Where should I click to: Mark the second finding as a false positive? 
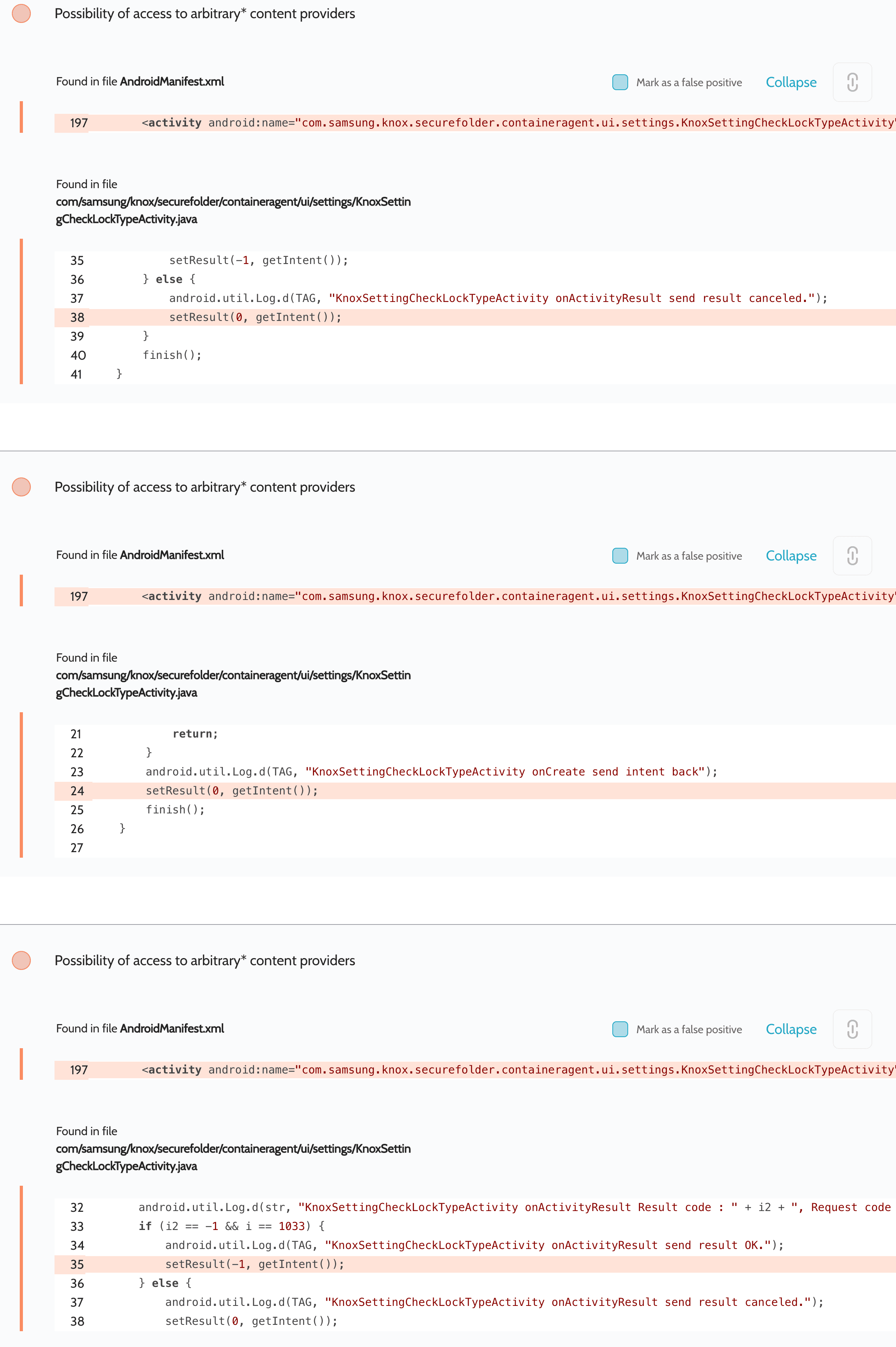619,556
